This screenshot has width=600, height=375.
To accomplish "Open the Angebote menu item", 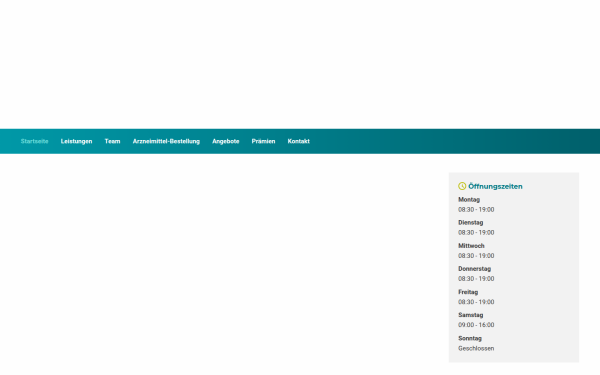I will click(226, 141).
